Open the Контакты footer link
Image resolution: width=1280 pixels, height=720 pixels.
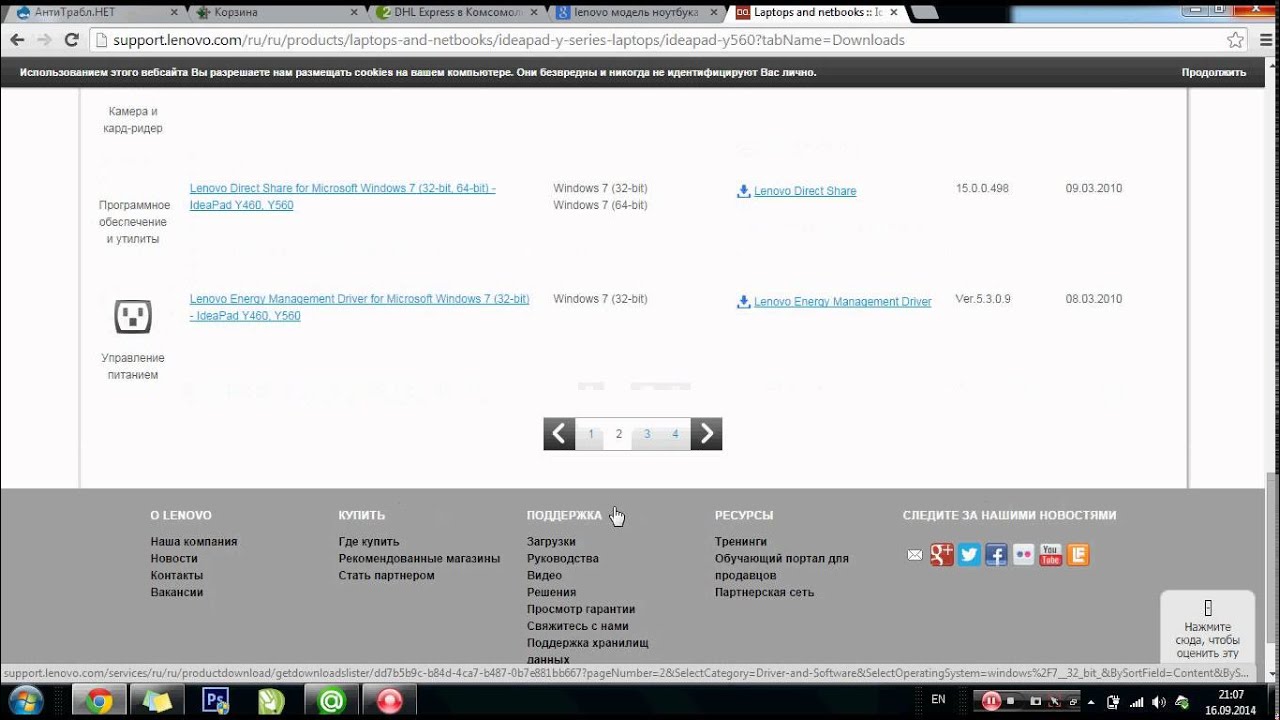click(177, 575)
